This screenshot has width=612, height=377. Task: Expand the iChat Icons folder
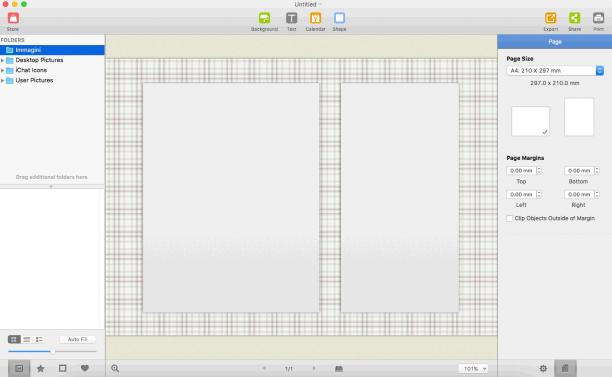(2, 70)
